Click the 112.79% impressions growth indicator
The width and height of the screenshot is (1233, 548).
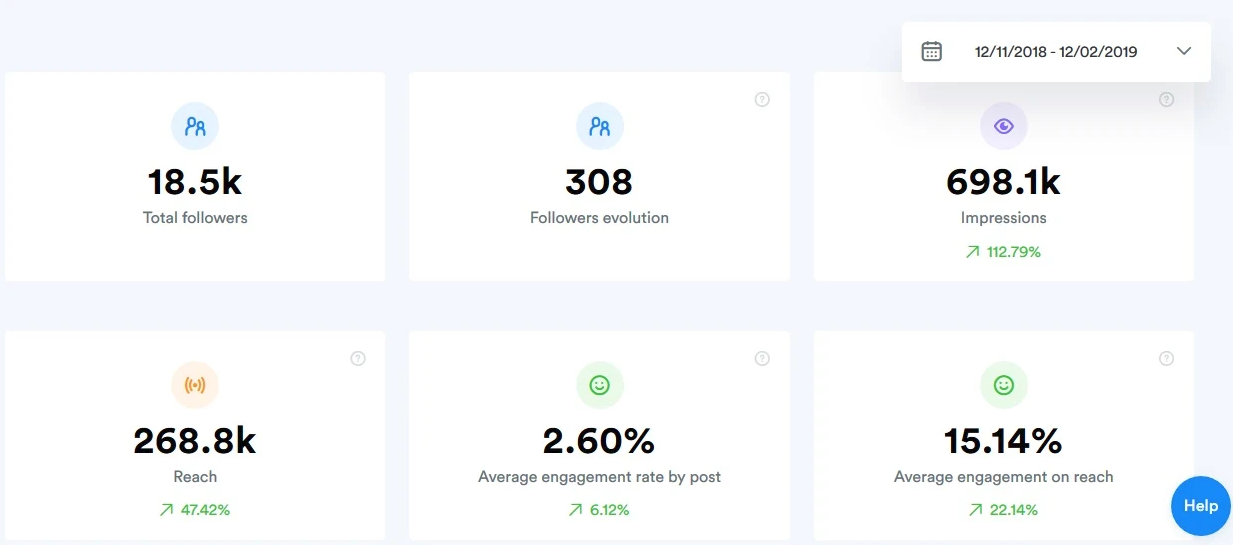click(x=1003, y=252)
